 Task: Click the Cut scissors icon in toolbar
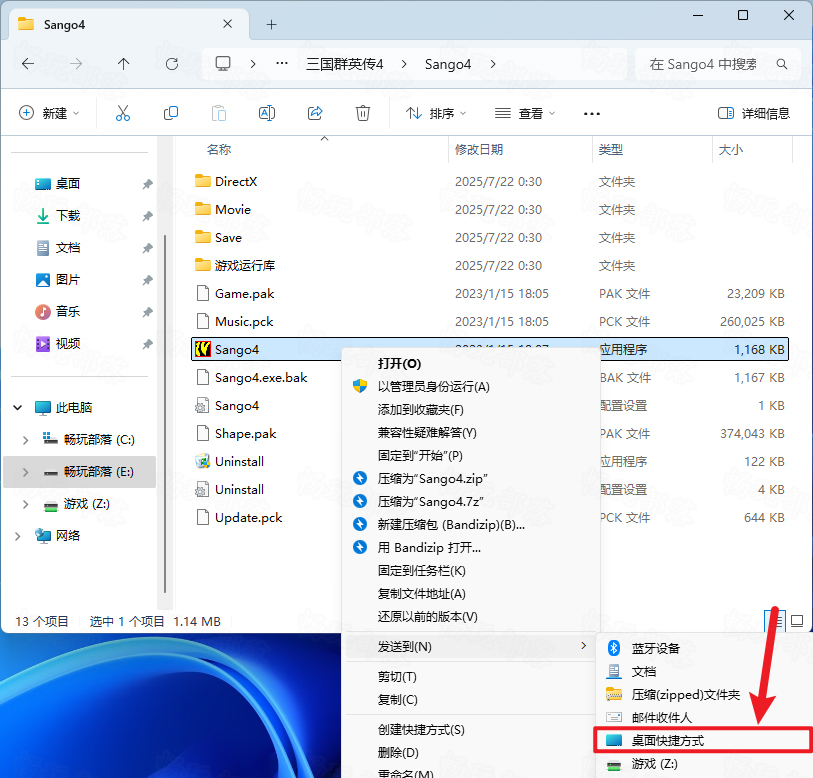(x=123, y=113)
